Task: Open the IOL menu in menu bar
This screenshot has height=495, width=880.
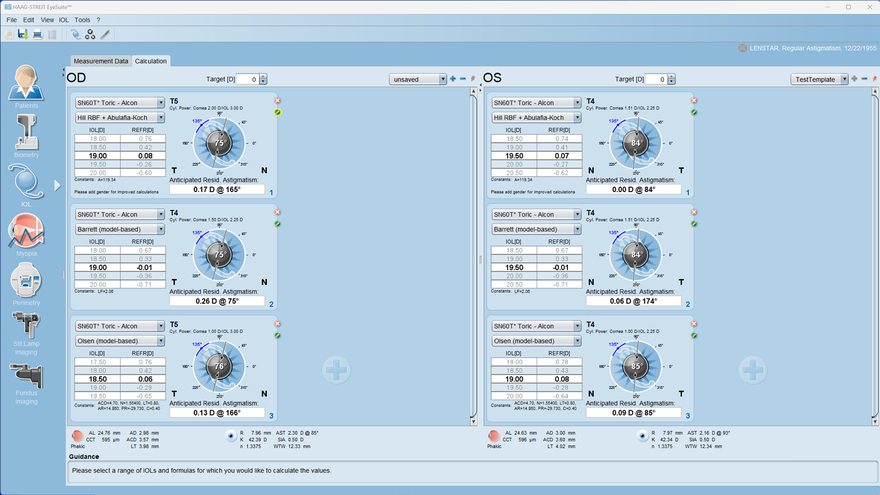Action: click(x=62, y=19)
